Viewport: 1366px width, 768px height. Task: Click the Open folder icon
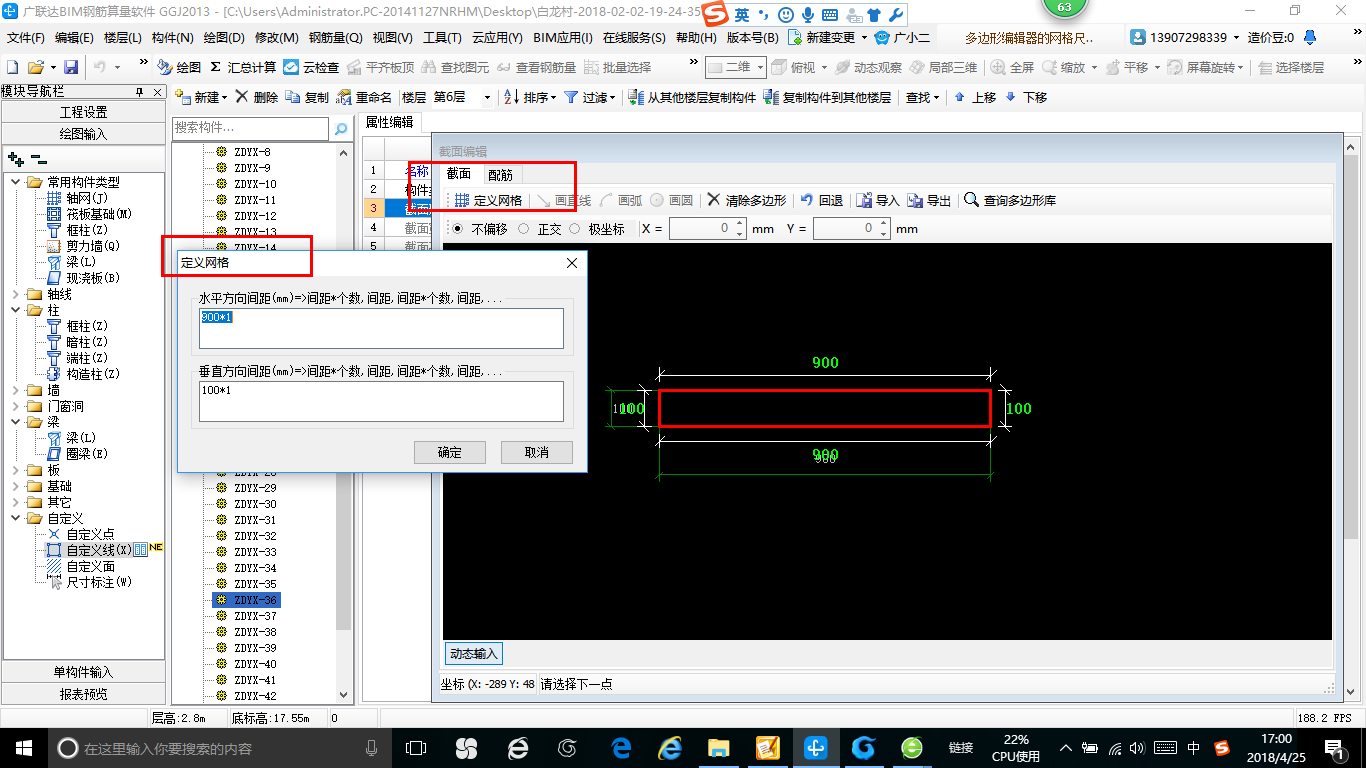tap(35, 67)
